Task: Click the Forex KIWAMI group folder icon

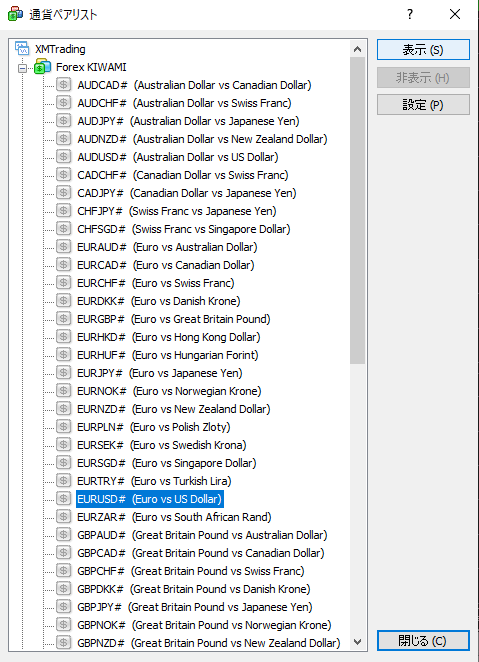Action: pyautogui.click(x=43, y=67)
